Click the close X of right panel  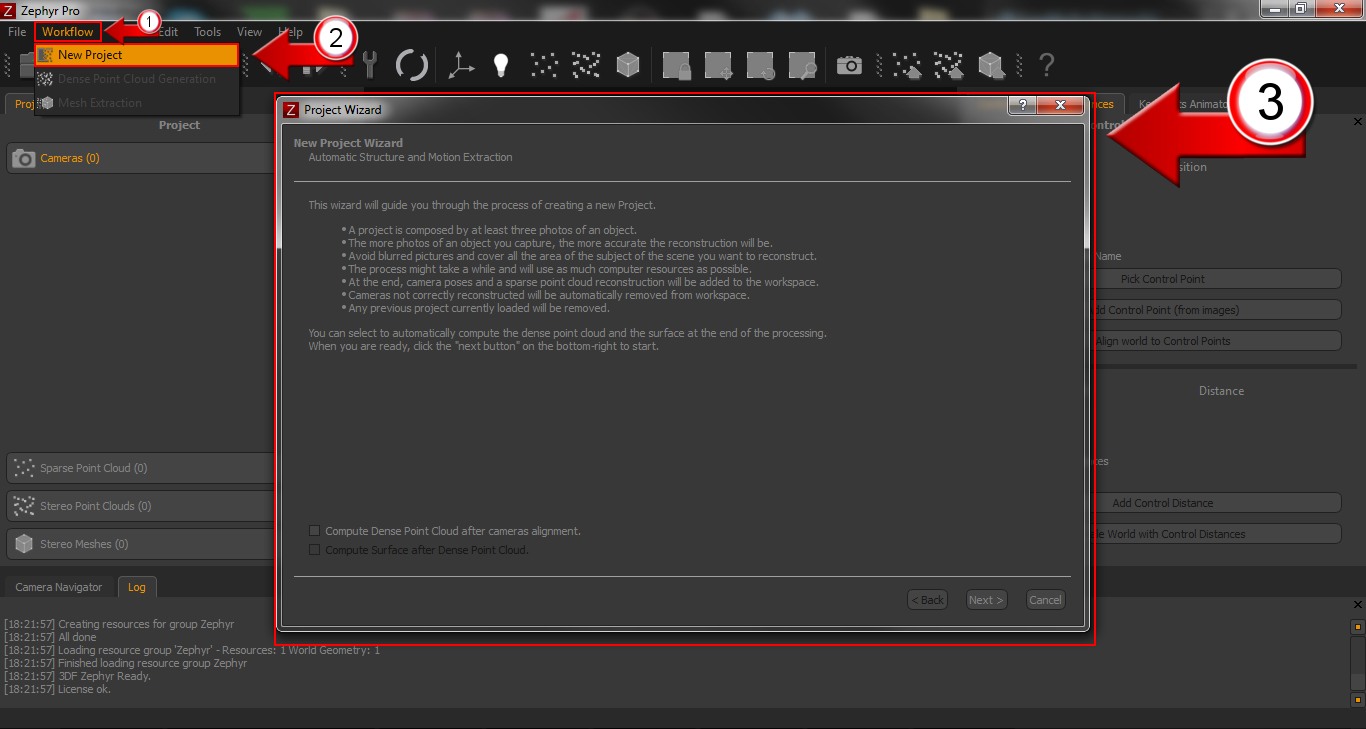[x=1358, y=122]
